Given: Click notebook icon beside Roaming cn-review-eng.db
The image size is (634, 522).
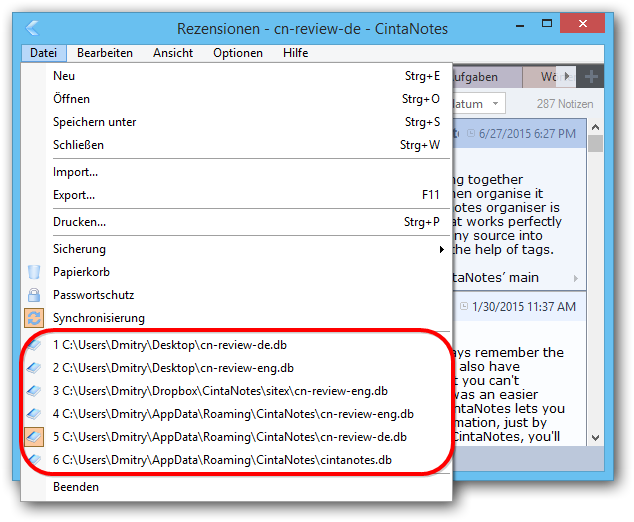Looking at the screenshot, I should tap(34, 414).
